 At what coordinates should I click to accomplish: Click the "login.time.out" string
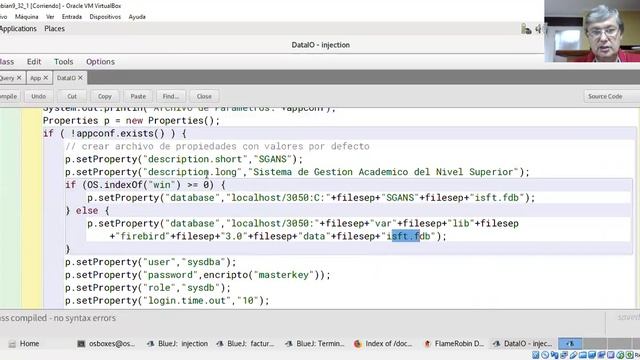point(187,301)
